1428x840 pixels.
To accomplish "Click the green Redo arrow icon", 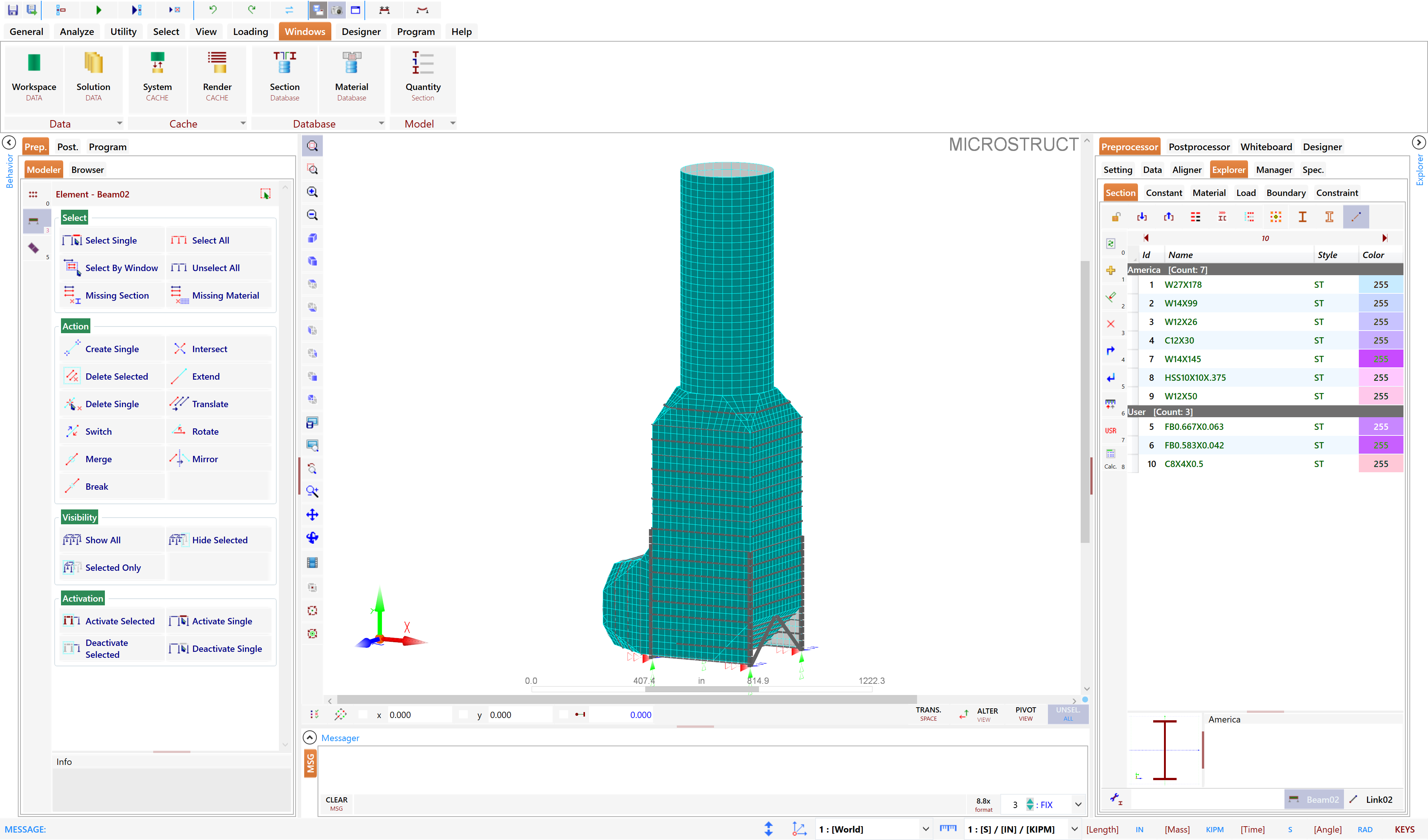I will click(x=252, y=10).
